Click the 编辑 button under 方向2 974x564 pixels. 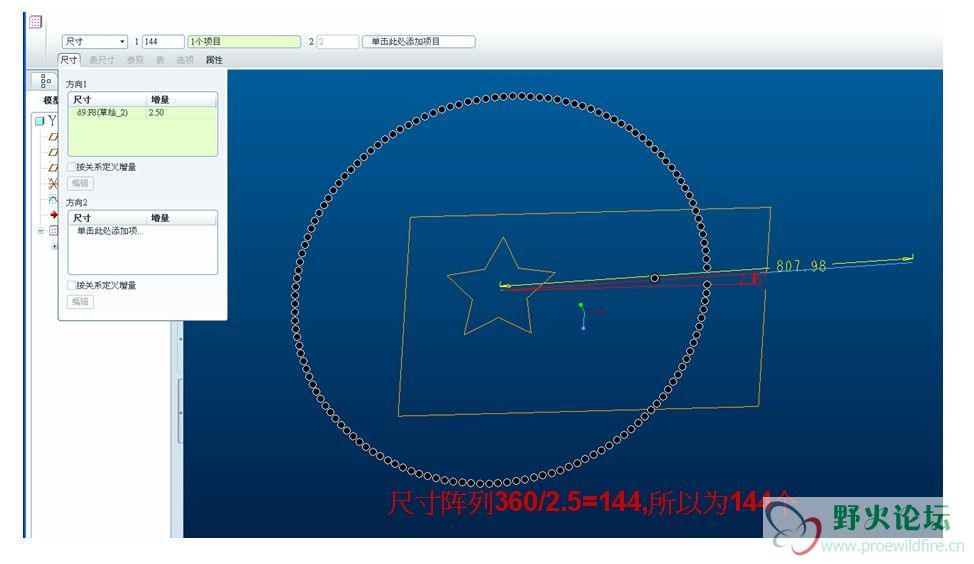tap(80, 301)
